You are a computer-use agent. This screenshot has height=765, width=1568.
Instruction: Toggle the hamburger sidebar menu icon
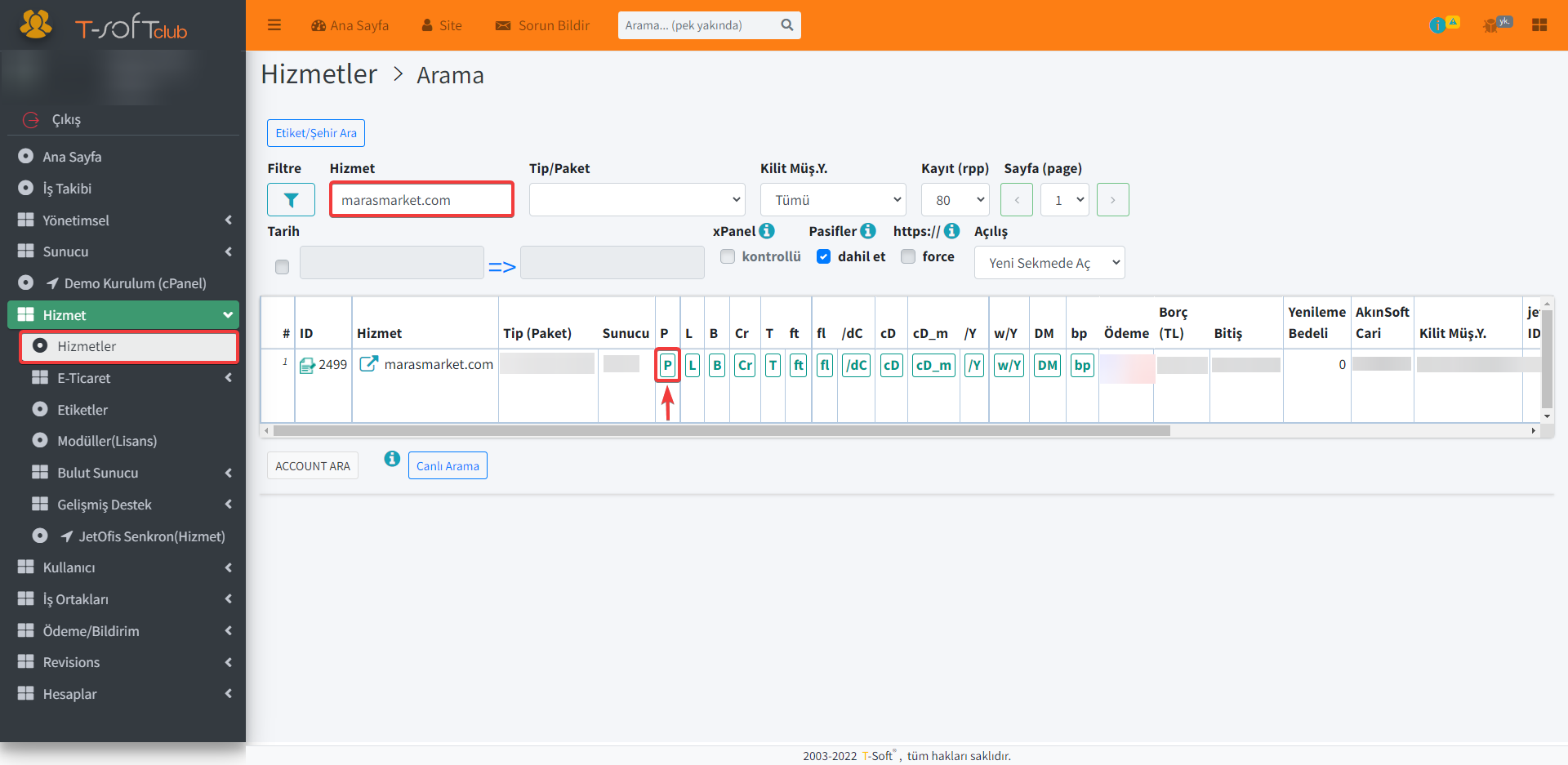274,25
